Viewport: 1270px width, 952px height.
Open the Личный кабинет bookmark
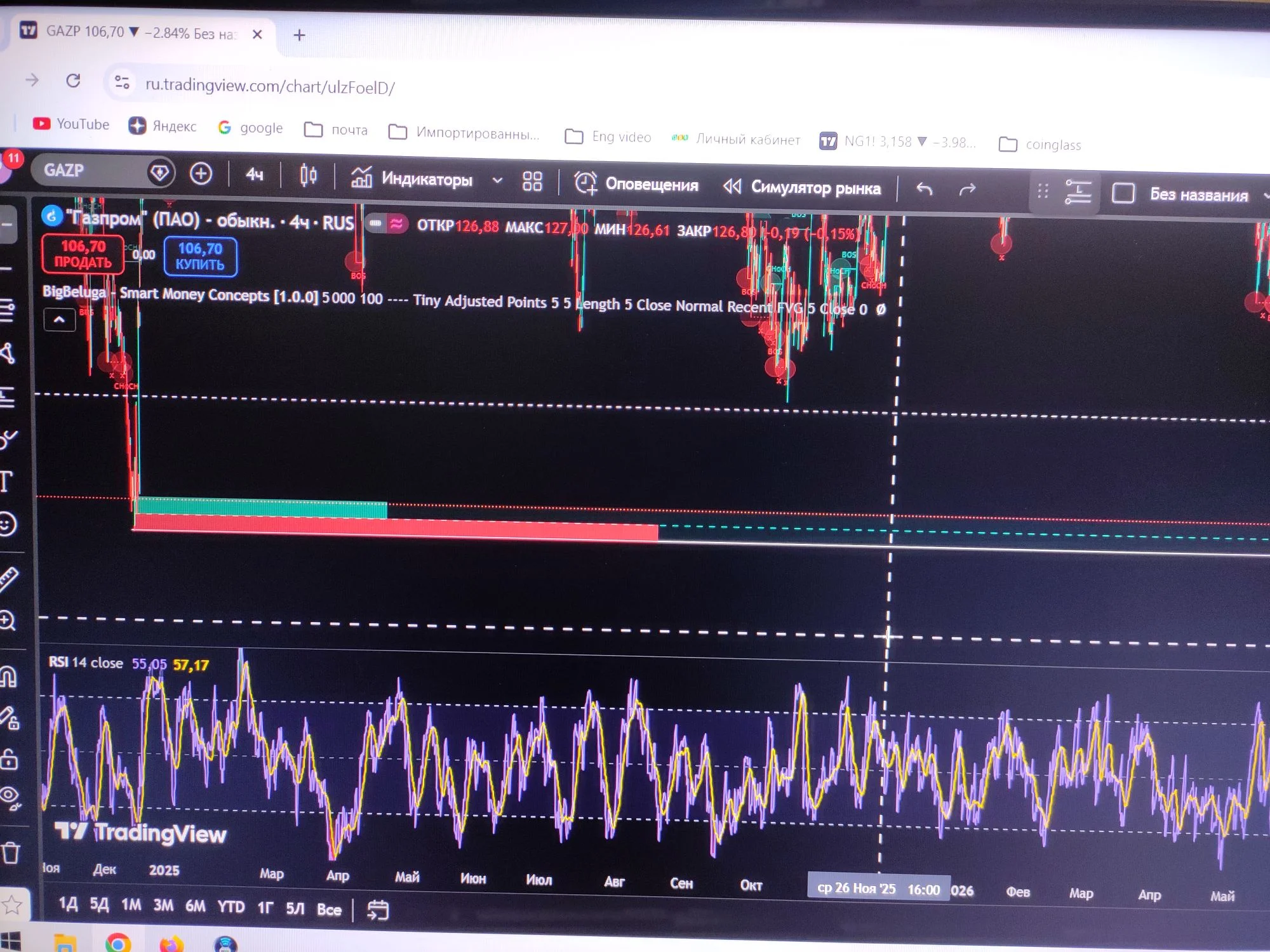pos(736,139)
